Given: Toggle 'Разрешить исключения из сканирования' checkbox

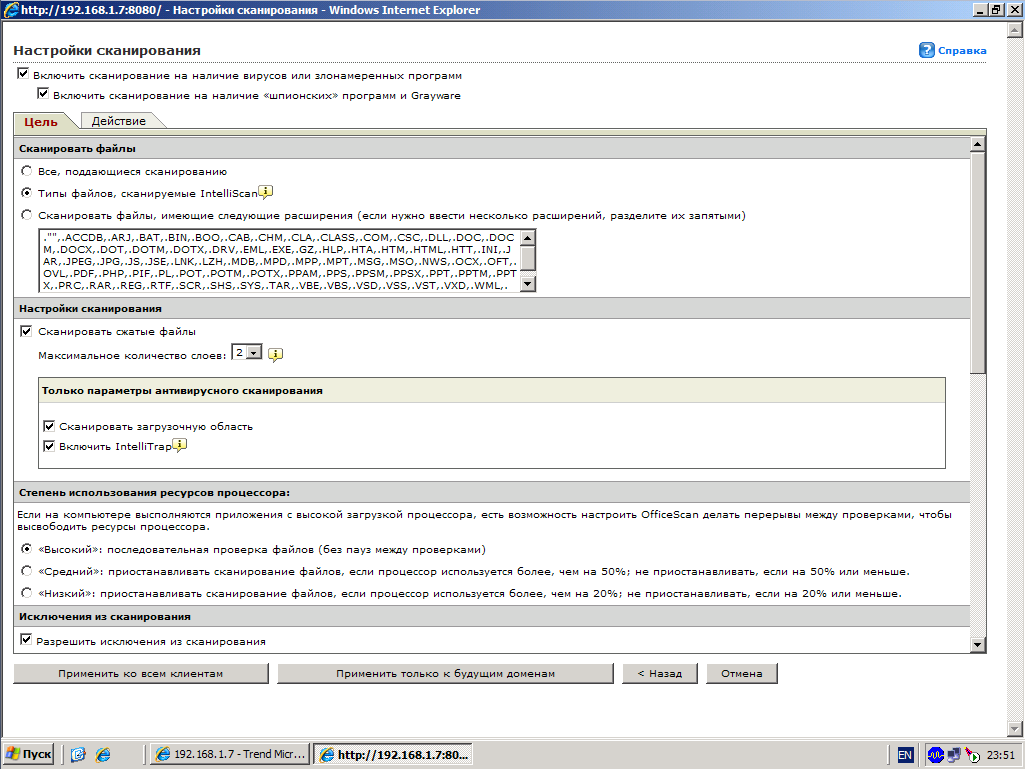Looking at the screenshot, I should click(26, 640).
